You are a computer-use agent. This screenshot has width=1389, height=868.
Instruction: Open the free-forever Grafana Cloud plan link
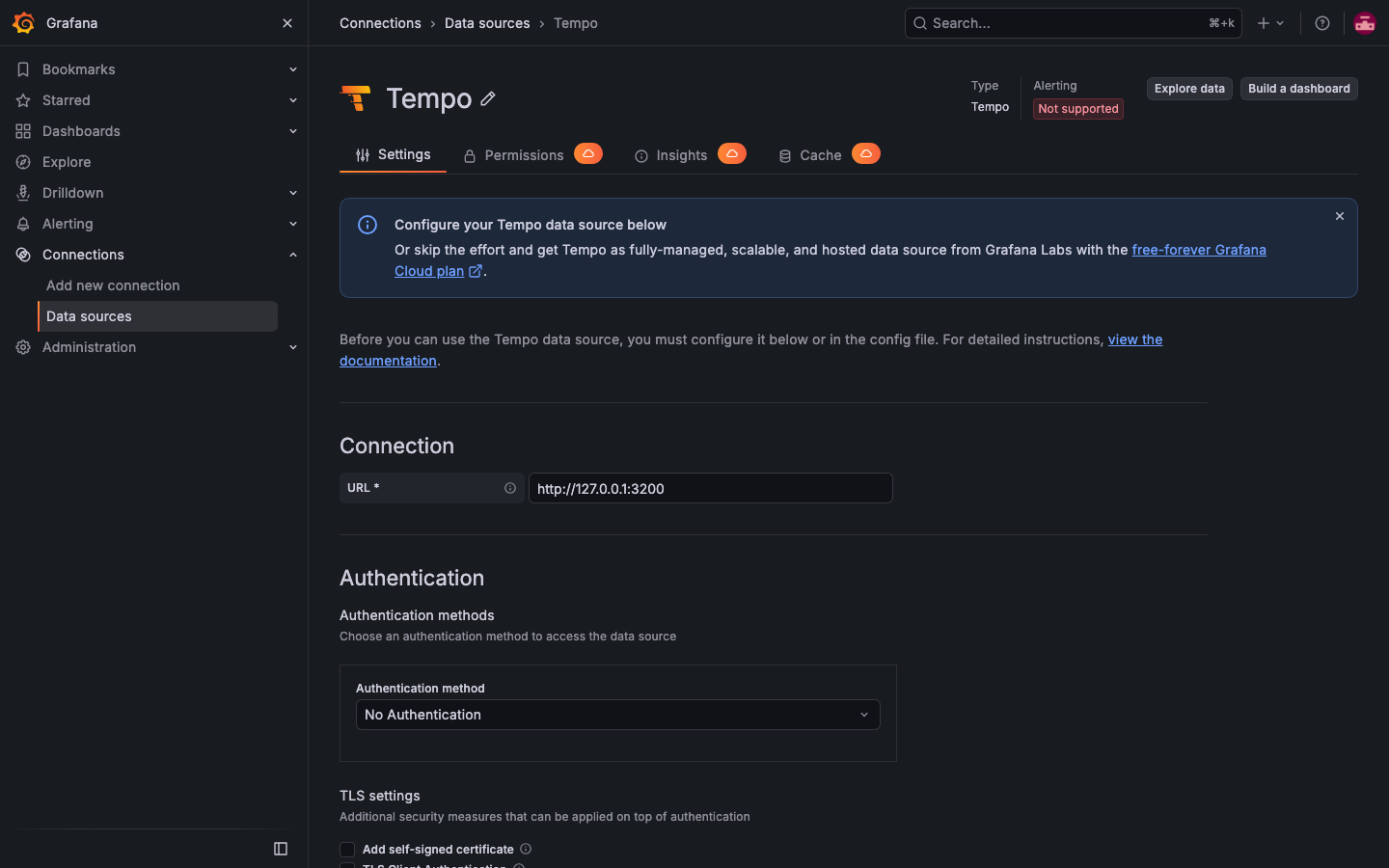coord(1199,250)
